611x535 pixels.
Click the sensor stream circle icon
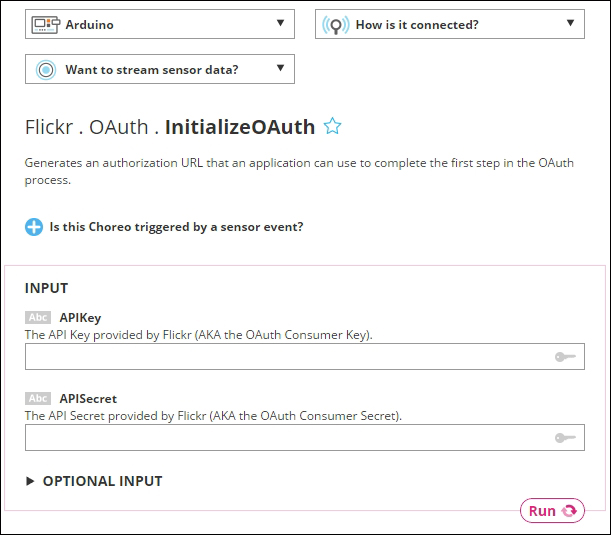[x=46, y=70]
